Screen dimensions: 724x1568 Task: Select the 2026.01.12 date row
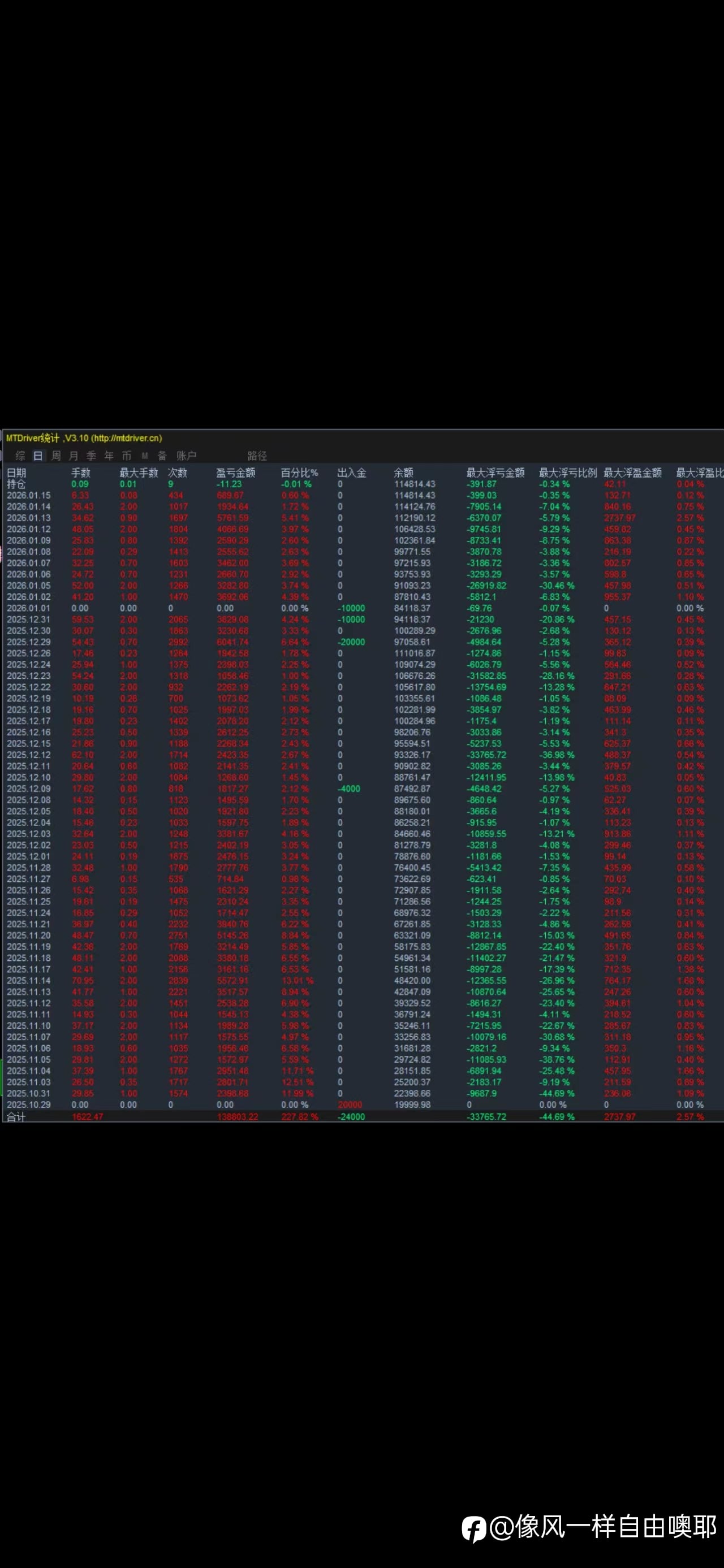pyautogui.click(x=29, y=529)
